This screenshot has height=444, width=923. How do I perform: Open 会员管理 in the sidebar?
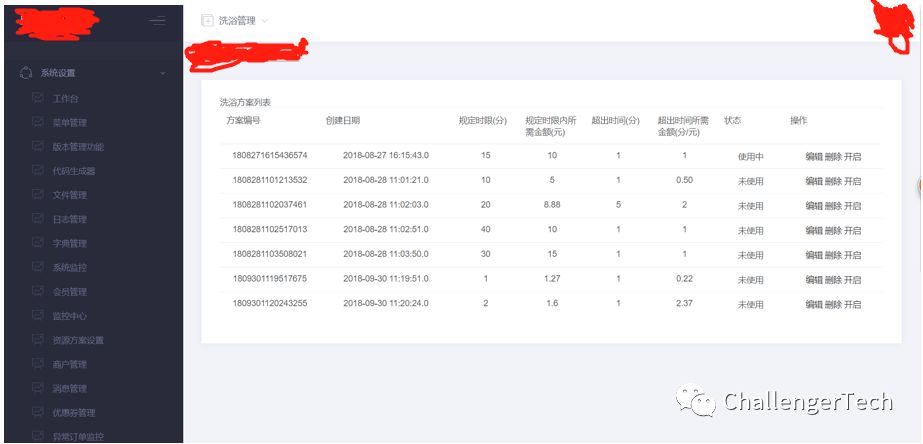click(69, 291)
